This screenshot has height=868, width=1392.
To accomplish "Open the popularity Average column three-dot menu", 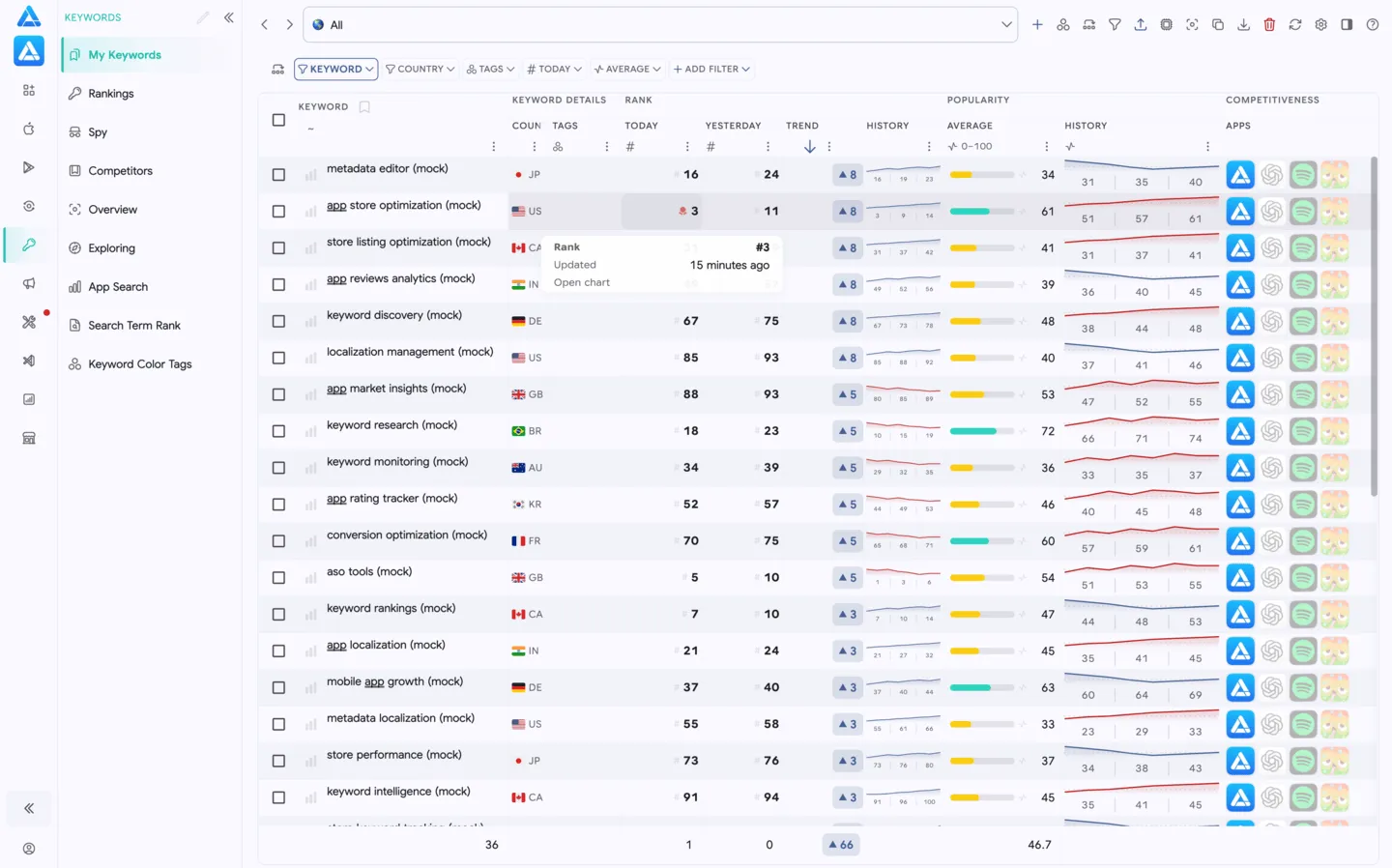I will click(x=1046, y=147).
